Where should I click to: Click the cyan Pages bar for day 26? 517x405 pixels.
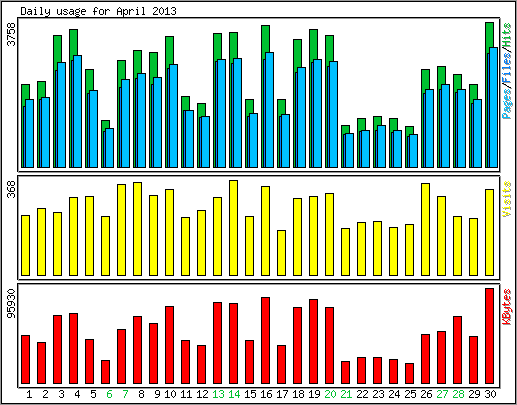click(430, 128)
